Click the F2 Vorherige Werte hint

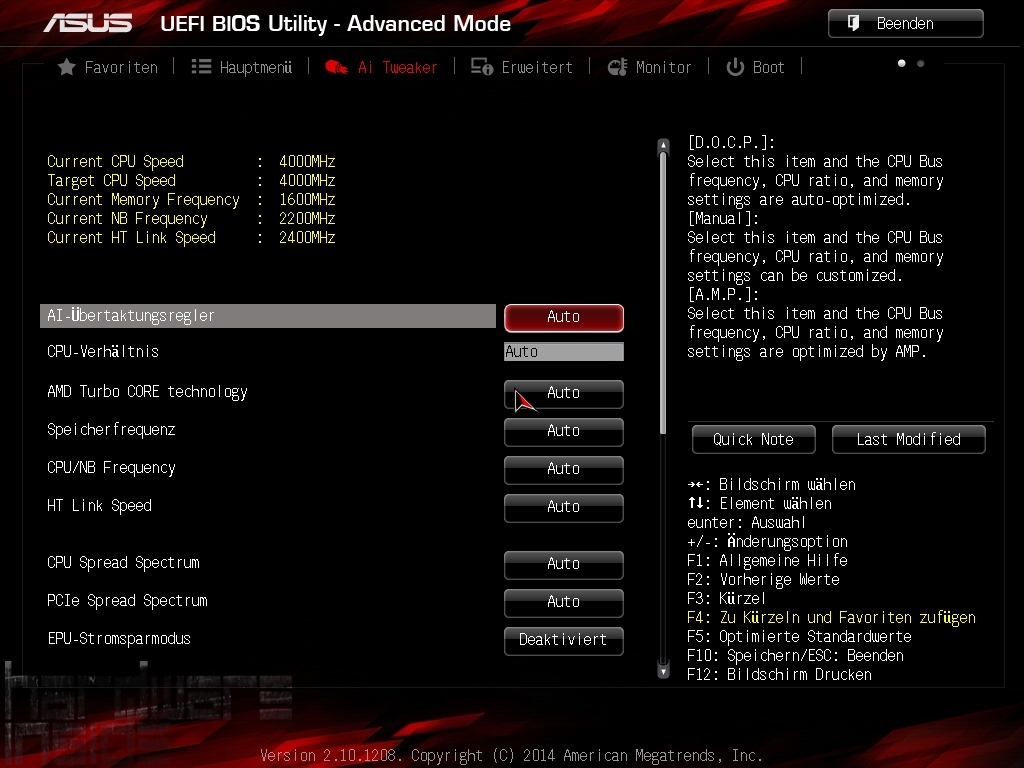pyautogui.click(x=763, y=579)
